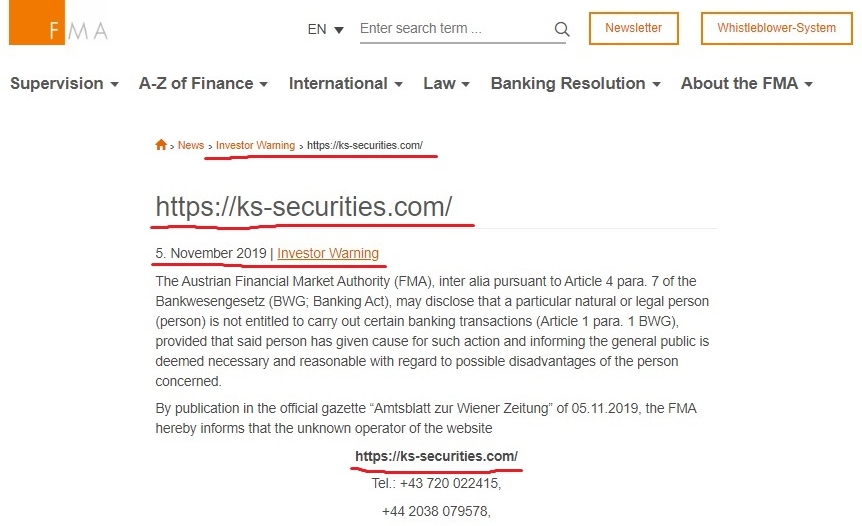
Task: Click the home icon in breadcrumb
Action: click(x=161, y=145)
